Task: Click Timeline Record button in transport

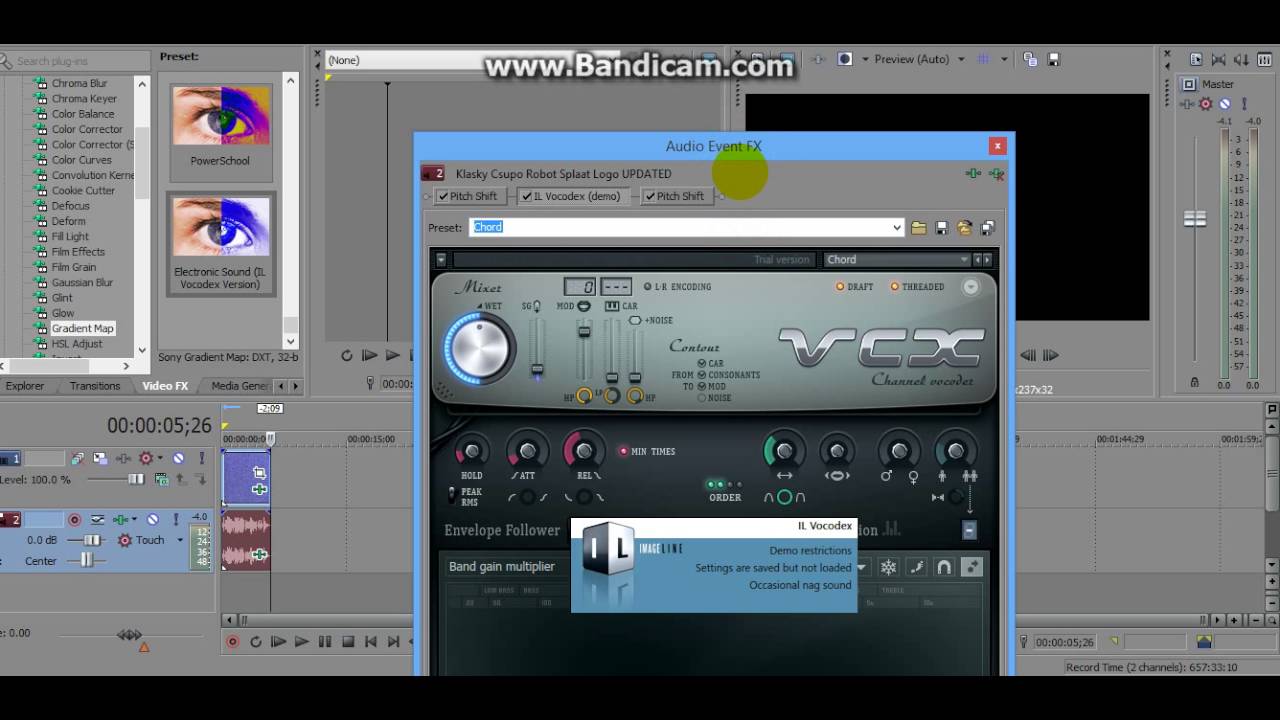Action: [x=233, y=642]
